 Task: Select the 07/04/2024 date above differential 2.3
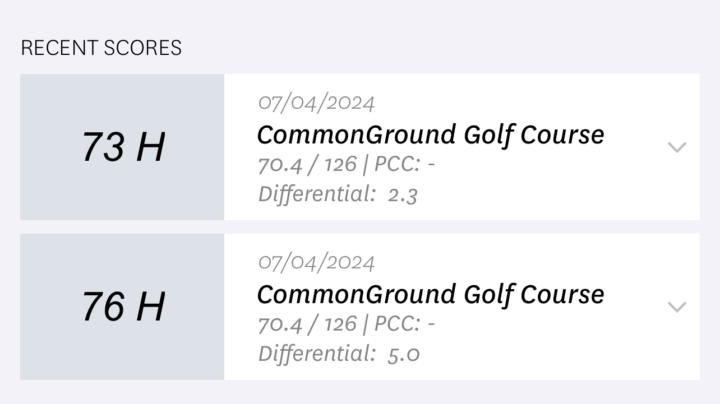tap(316, 103)
